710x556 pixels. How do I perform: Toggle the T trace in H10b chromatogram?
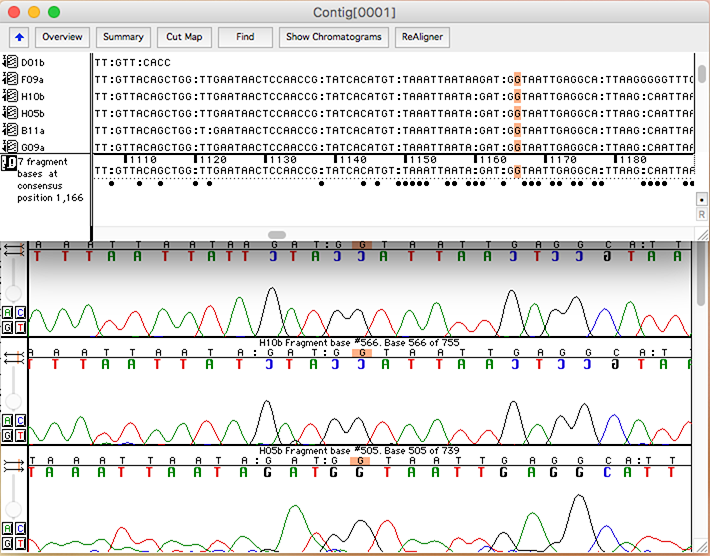tap(20, 435)
